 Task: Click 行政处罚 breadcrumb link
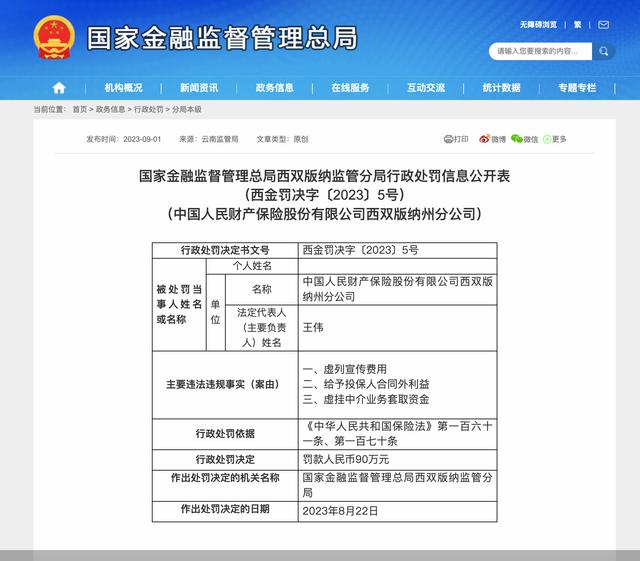tap(150, 109)
